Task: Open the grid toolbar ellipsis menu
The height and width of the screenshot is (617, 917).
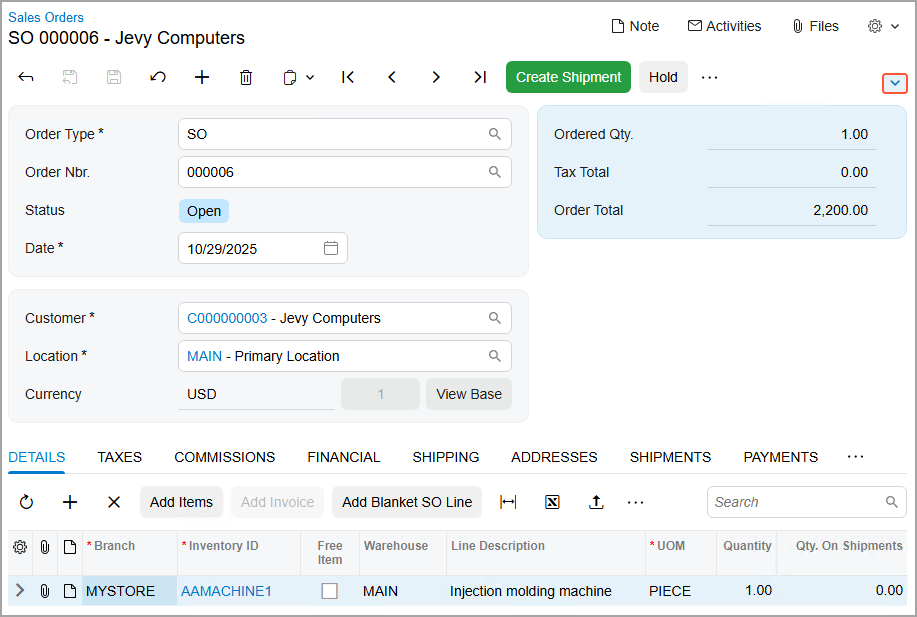Action: point(636,502)
